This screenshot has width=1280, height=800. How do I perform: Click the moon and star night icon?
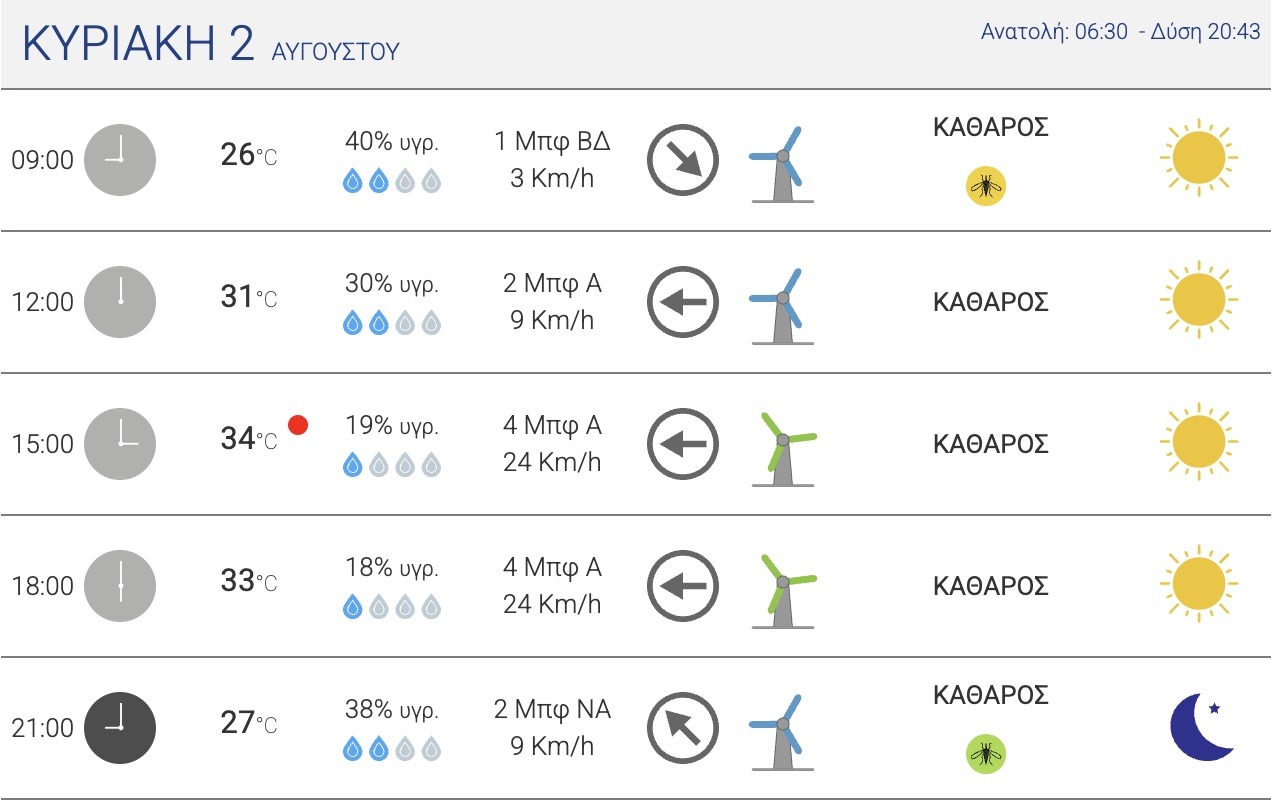[x=1203, y=727]
